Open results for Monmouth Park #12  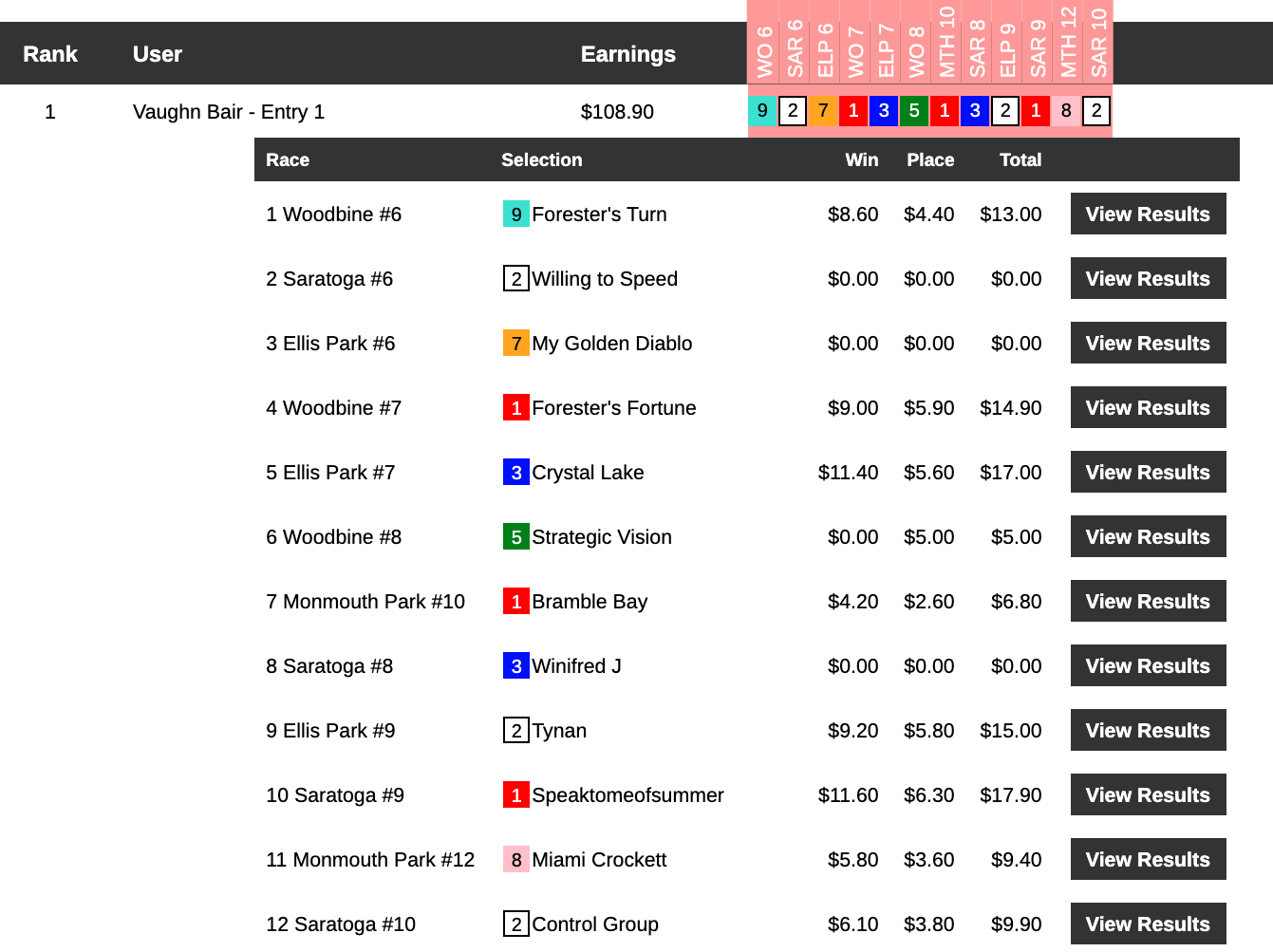tap(1148, 859)
